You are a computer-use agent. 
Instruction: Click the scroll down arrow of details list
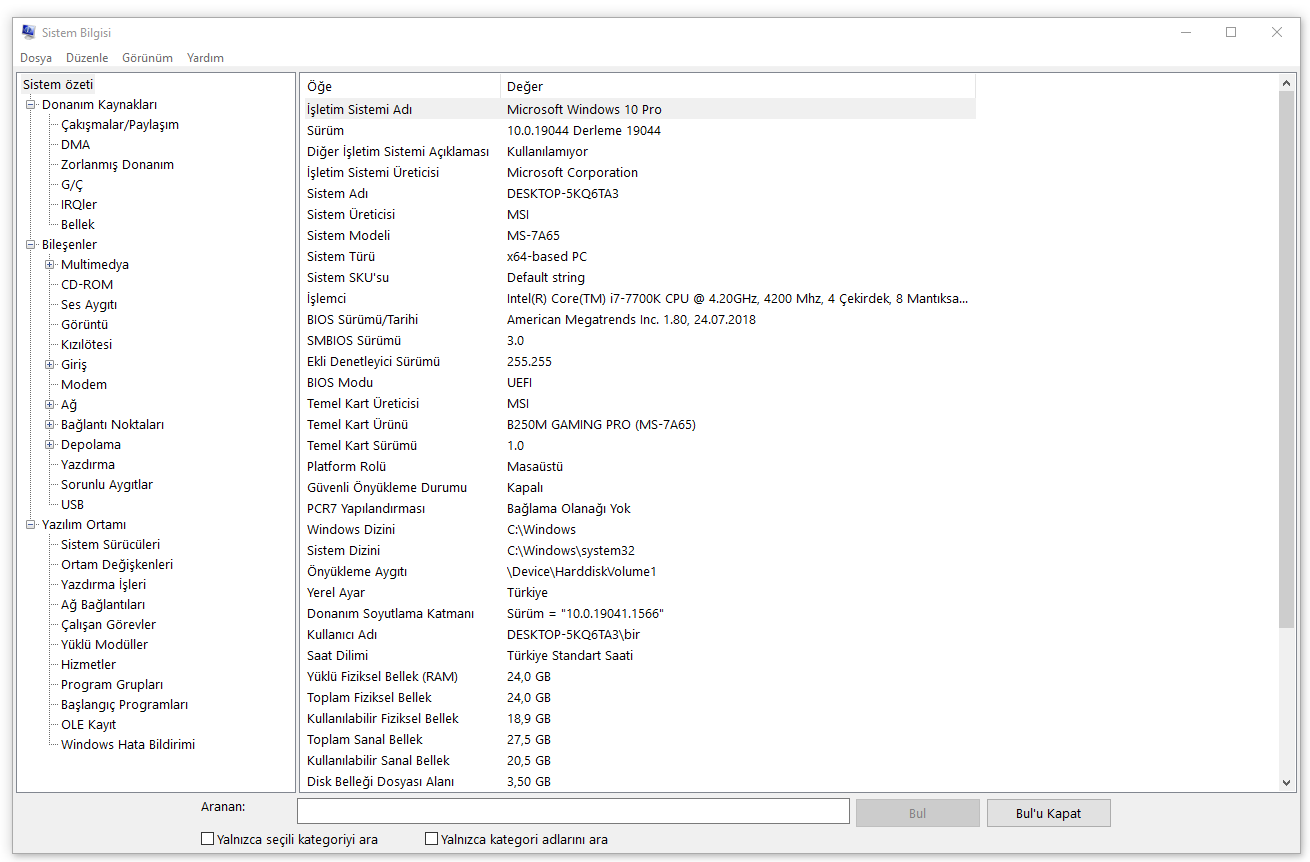point(1287,783)
